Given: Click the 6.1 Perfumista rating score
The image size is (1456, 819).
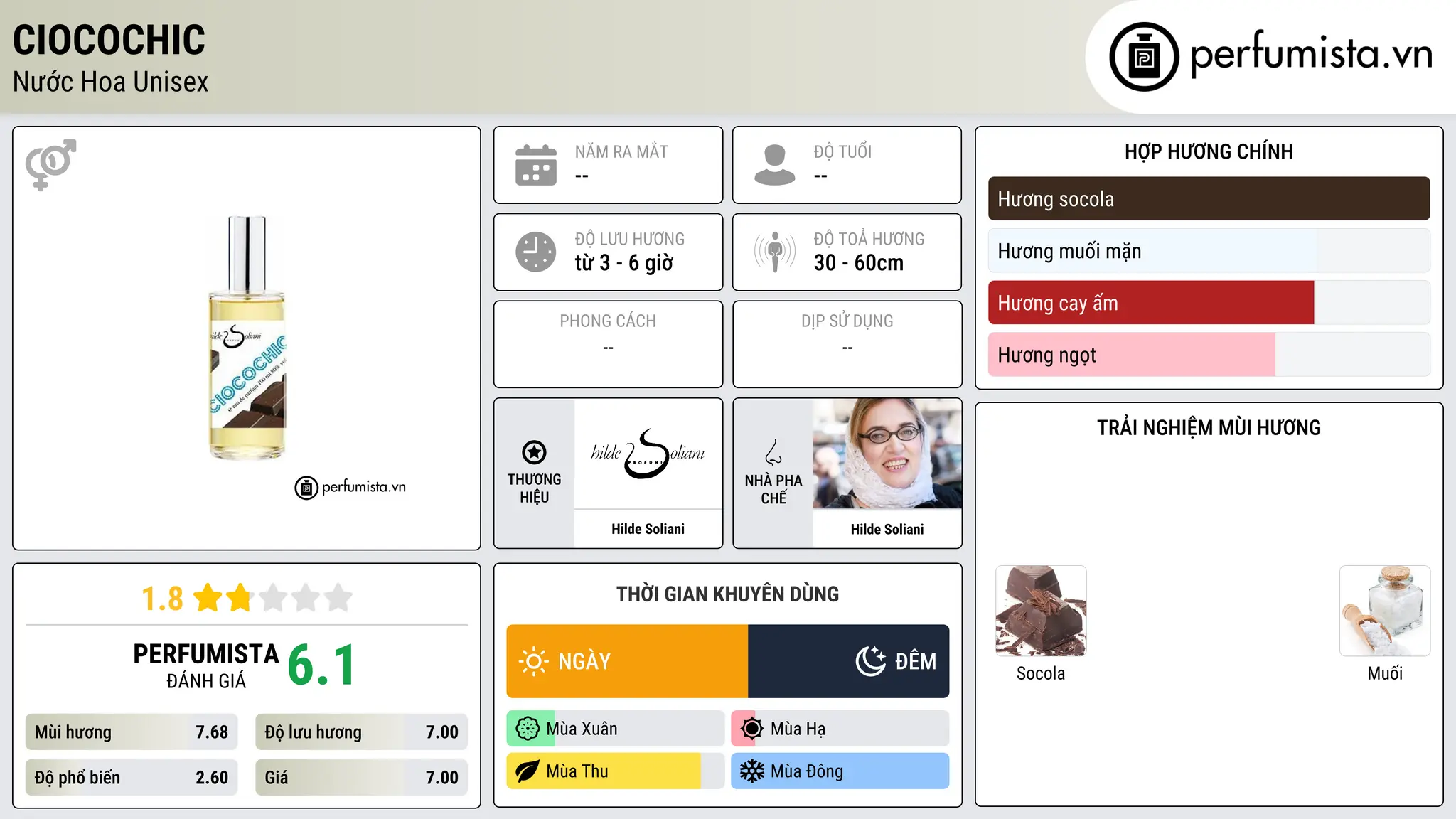Looking at the screenshot, I should point(321,665).
